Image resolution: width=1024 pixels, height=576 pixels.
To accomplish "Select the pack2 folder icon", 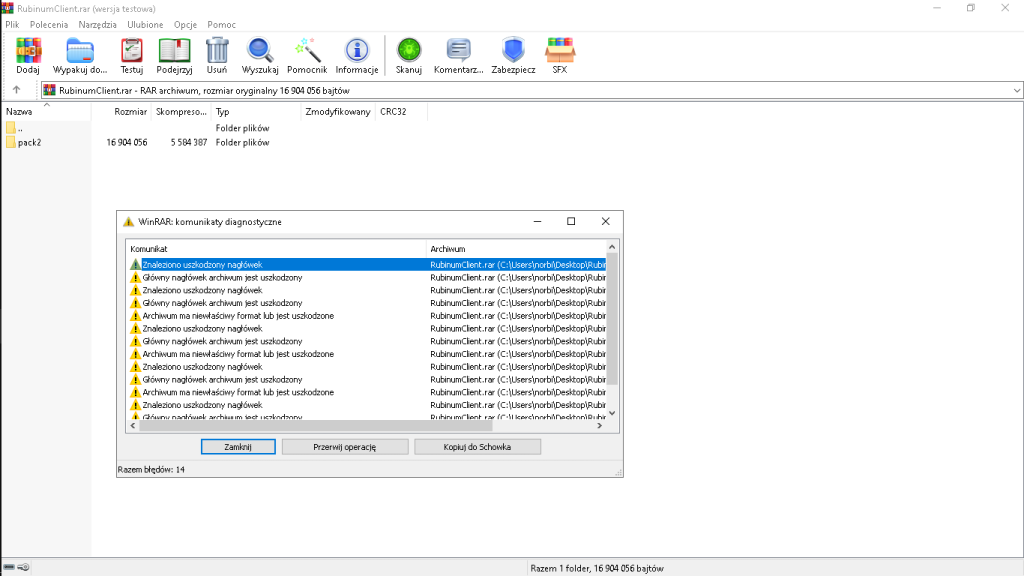I will [x=10, y=142].
